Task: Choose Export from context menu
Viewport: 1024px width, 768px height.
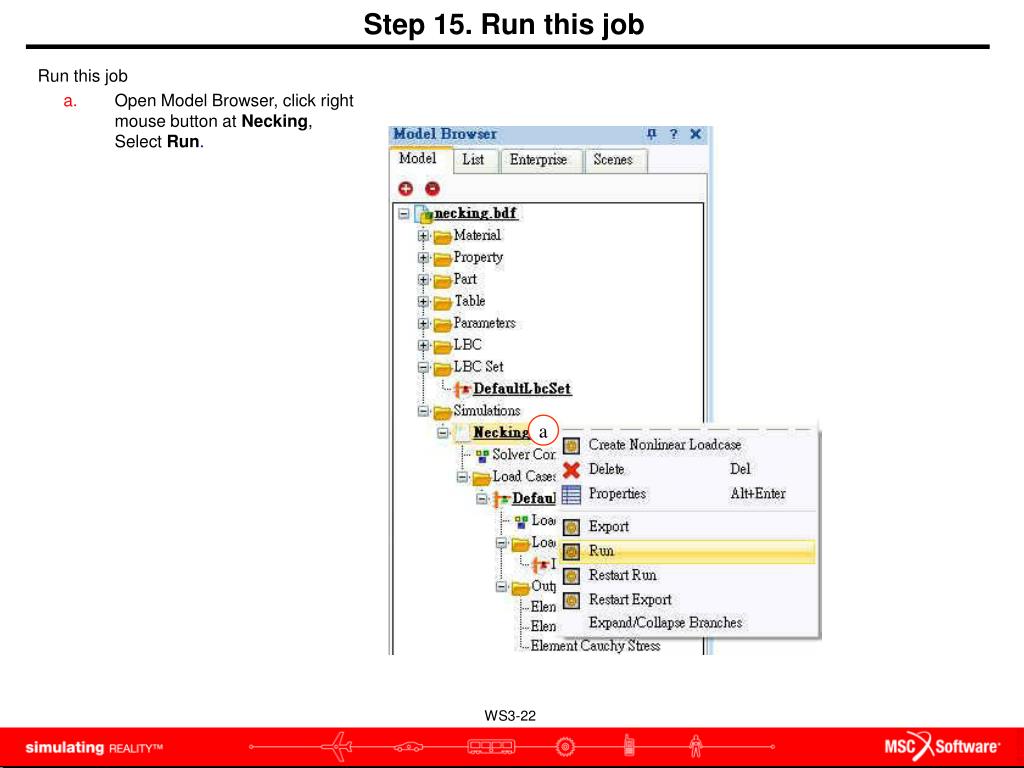Action: pyautogui.click(x=688, y=527)
